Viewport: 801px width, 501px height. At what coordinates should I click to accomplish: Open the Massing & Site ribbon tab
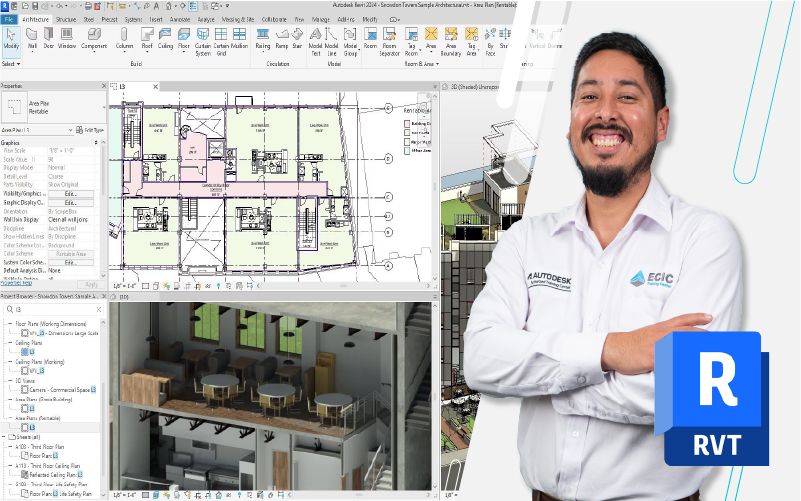tap(238, 19)
